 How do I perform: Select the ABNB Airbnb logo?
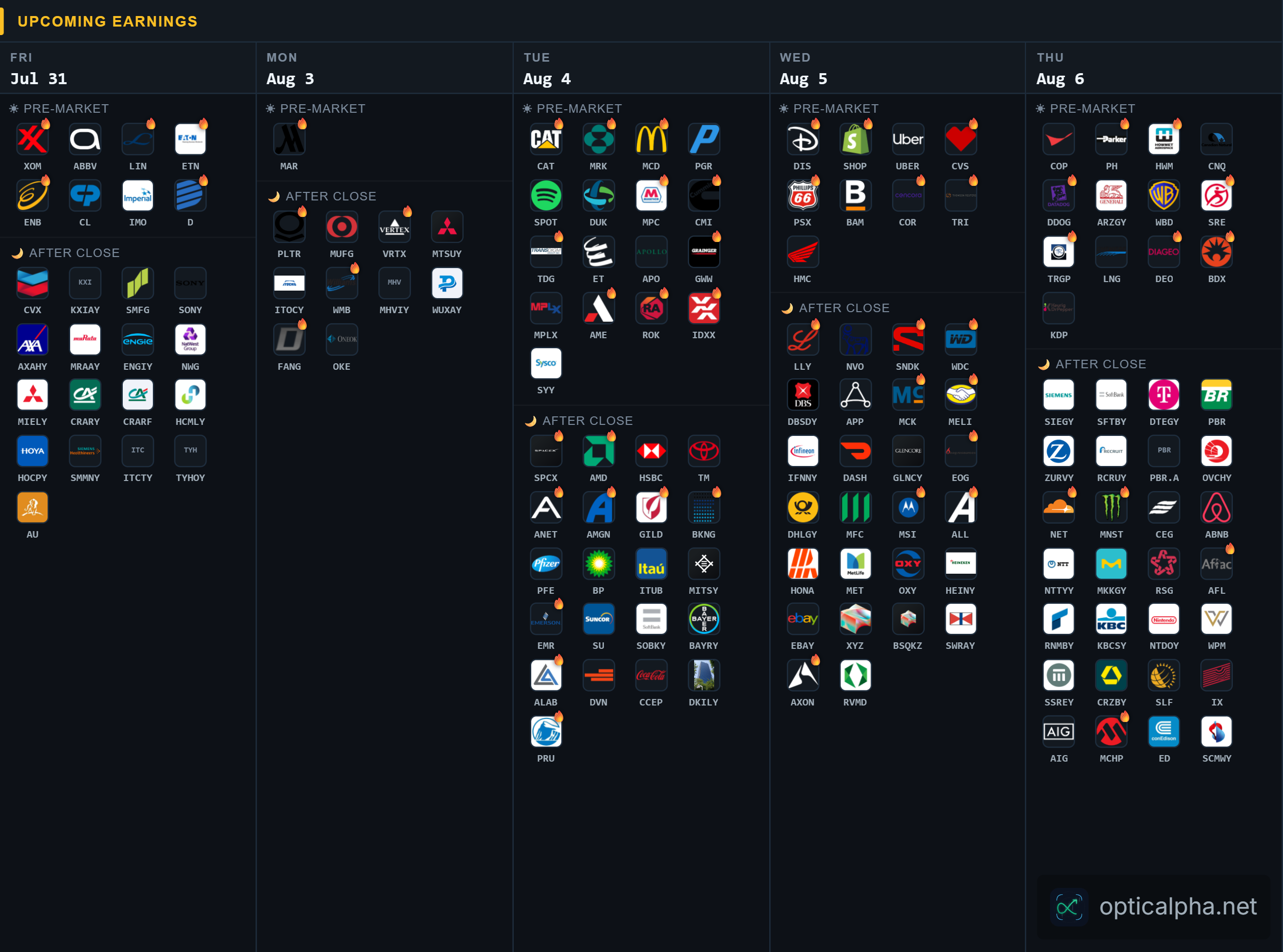pyautogui.click(x=1217, y=507)
